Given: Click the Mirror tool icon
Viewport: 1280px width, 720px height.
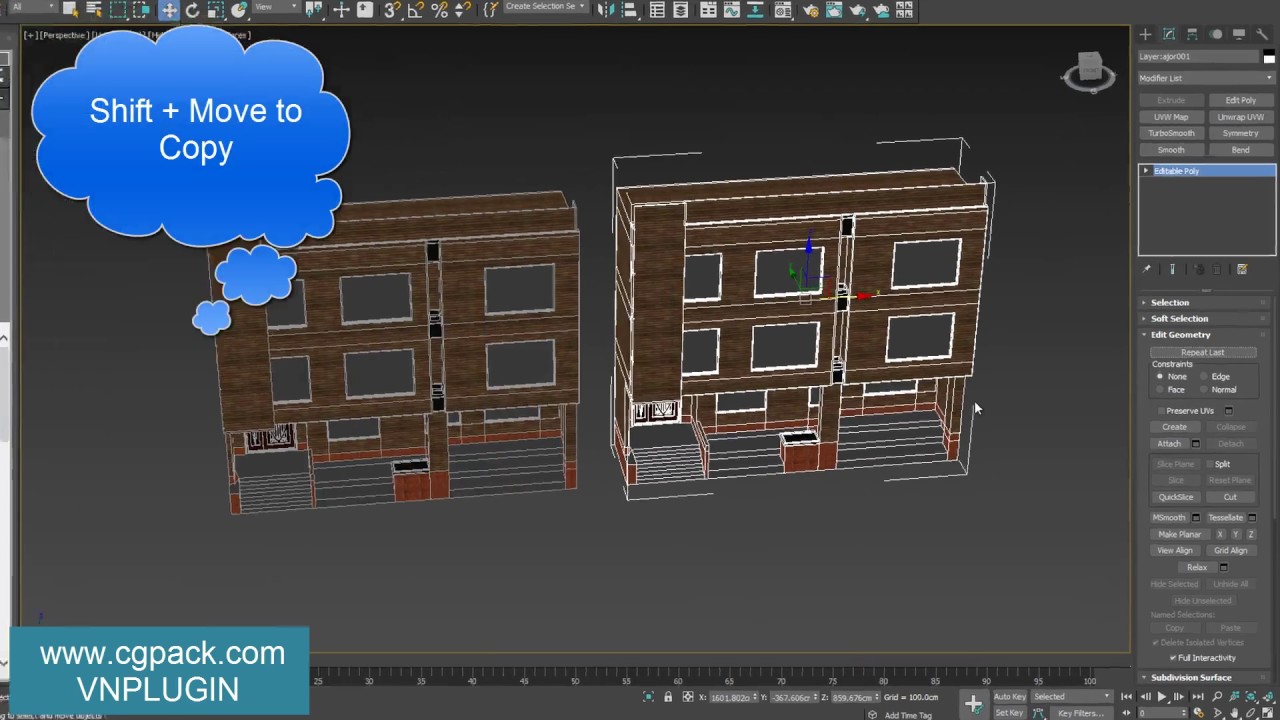Looking at the screenshot, I should 607,10.
